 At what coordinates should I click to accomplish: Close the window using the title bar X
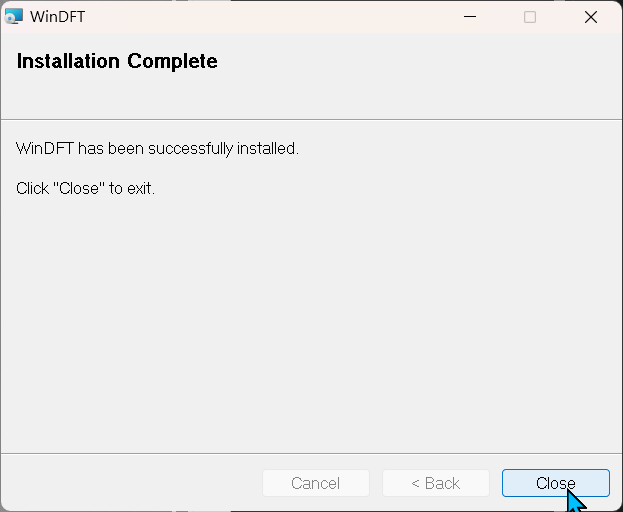(591, 17)
